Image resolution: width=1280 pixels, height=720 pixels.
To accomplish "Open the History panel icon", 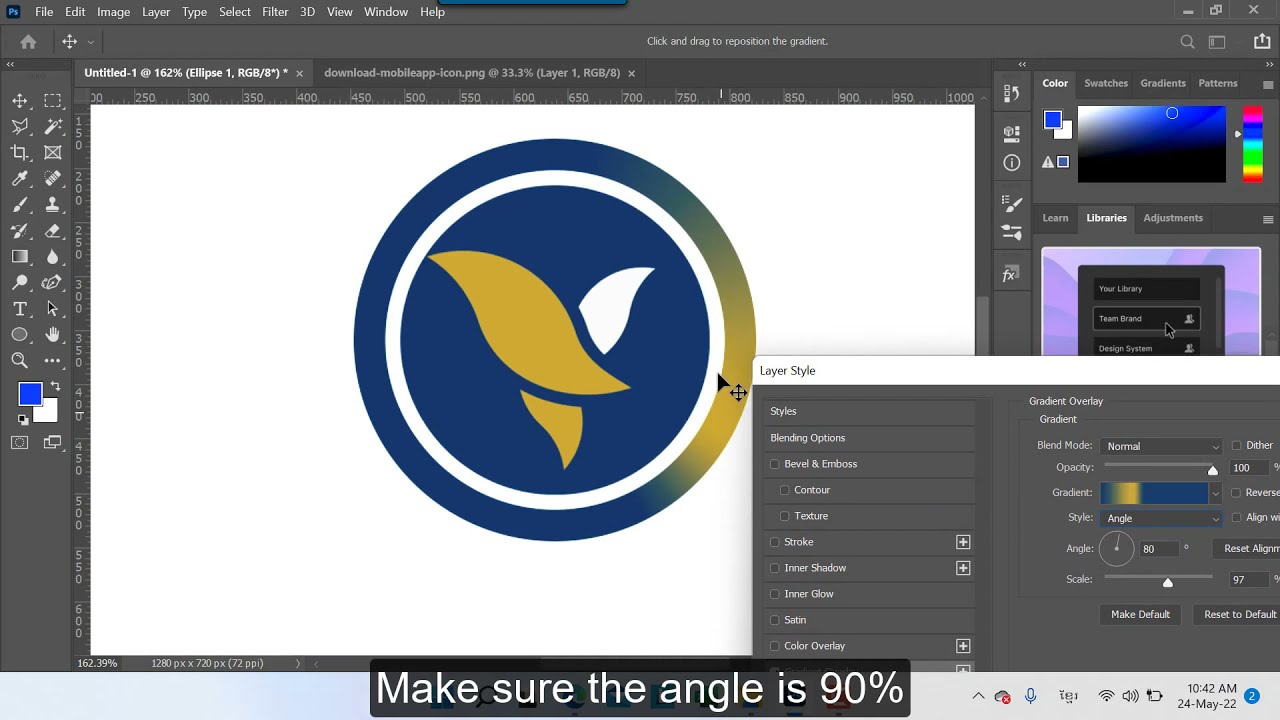I will (1011, 93).
